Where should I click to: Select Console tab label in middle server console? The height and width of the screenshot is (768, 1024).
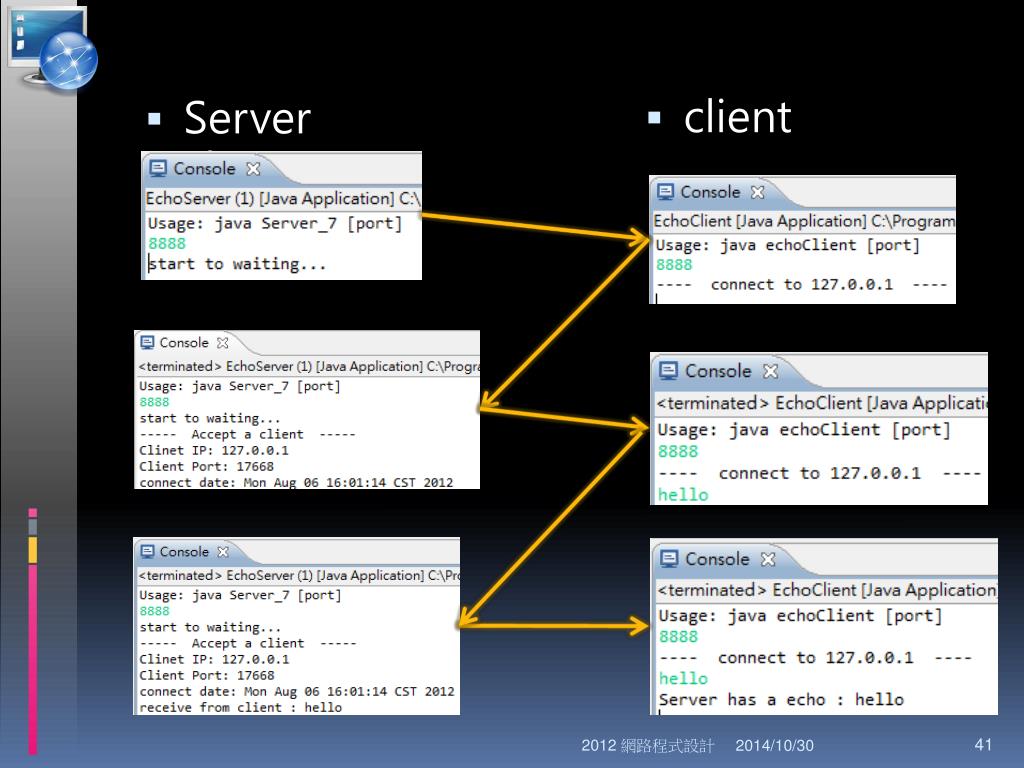[x=184, y=342]
